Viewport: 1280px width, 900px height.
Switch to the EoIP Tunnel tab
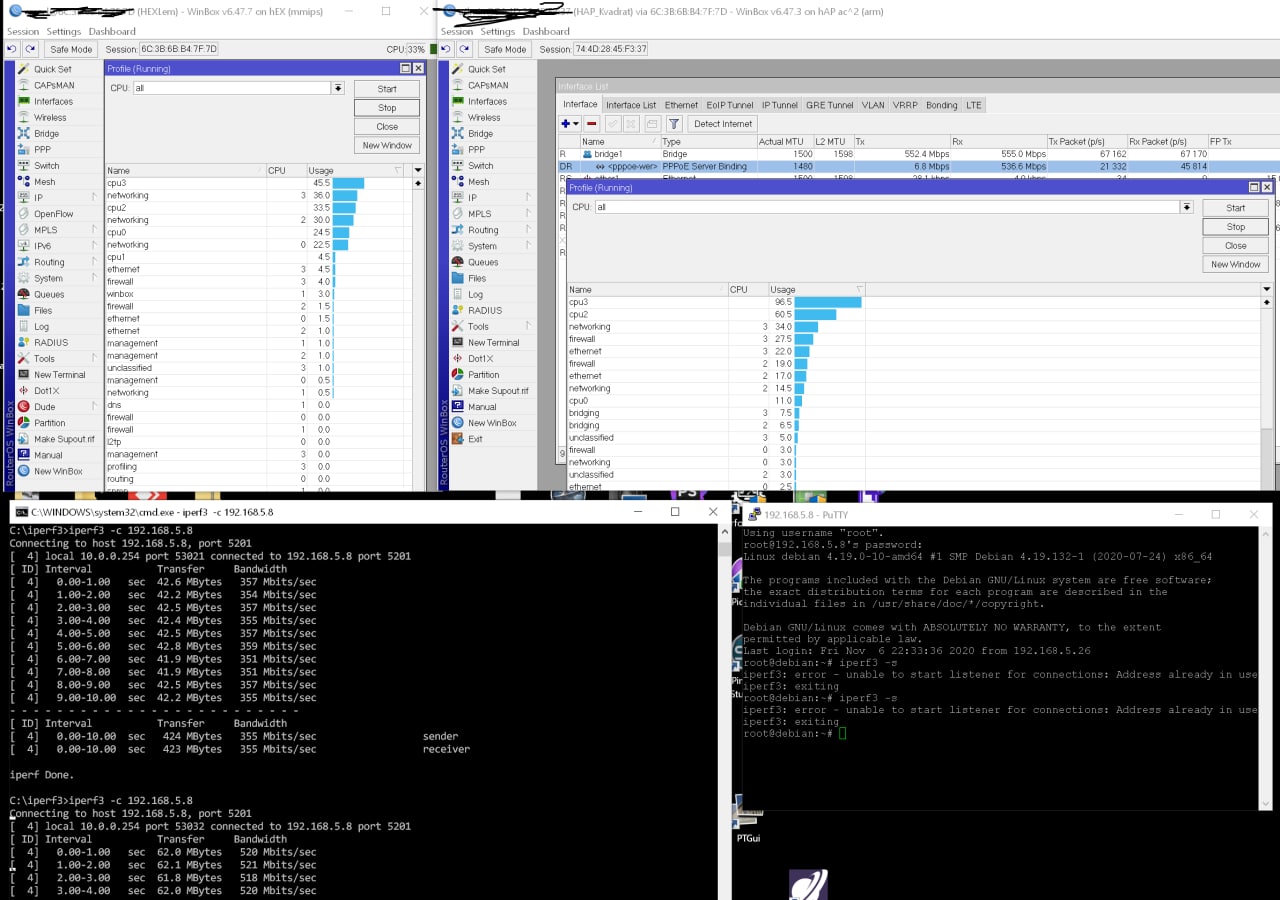click(x=730, y=105)
